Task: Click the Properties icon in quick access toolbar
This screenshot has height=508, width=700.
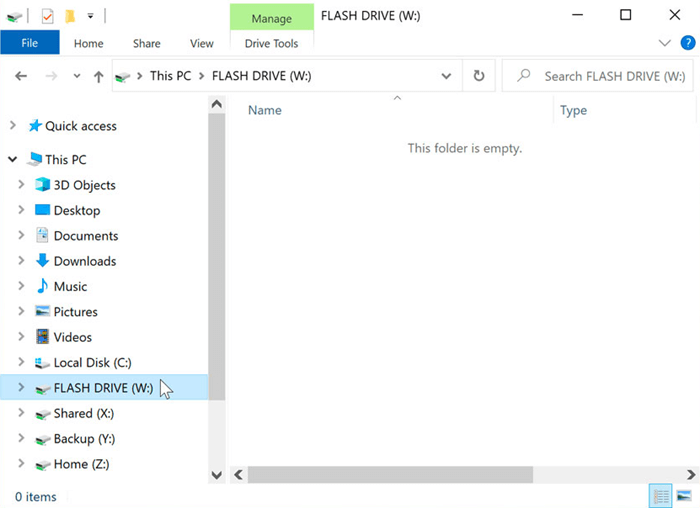Action: (47, 15)
